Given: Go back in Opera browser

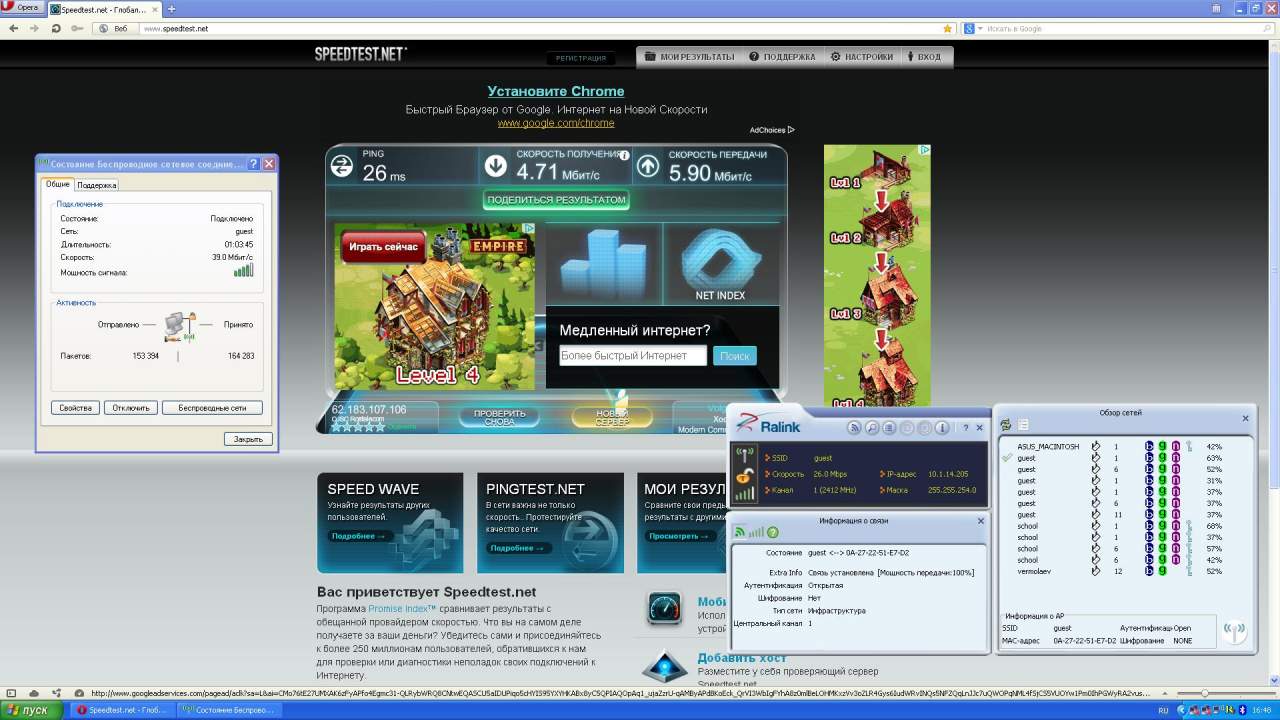Looking at the screenshot, I should pyautogui.click(x=13, y=28).
